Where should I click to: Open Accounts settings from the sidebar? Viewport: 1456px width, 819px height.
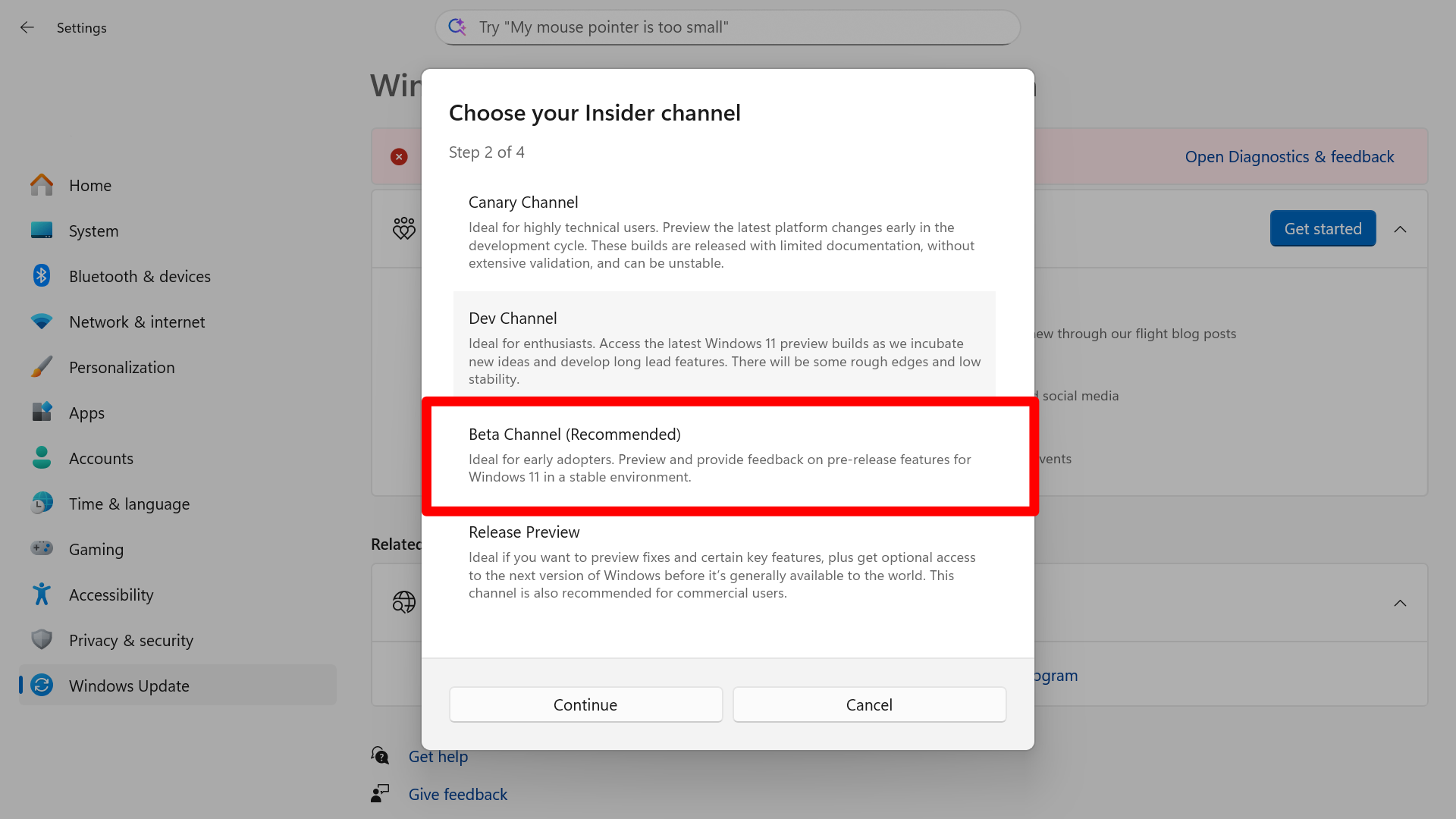[41, 457]
